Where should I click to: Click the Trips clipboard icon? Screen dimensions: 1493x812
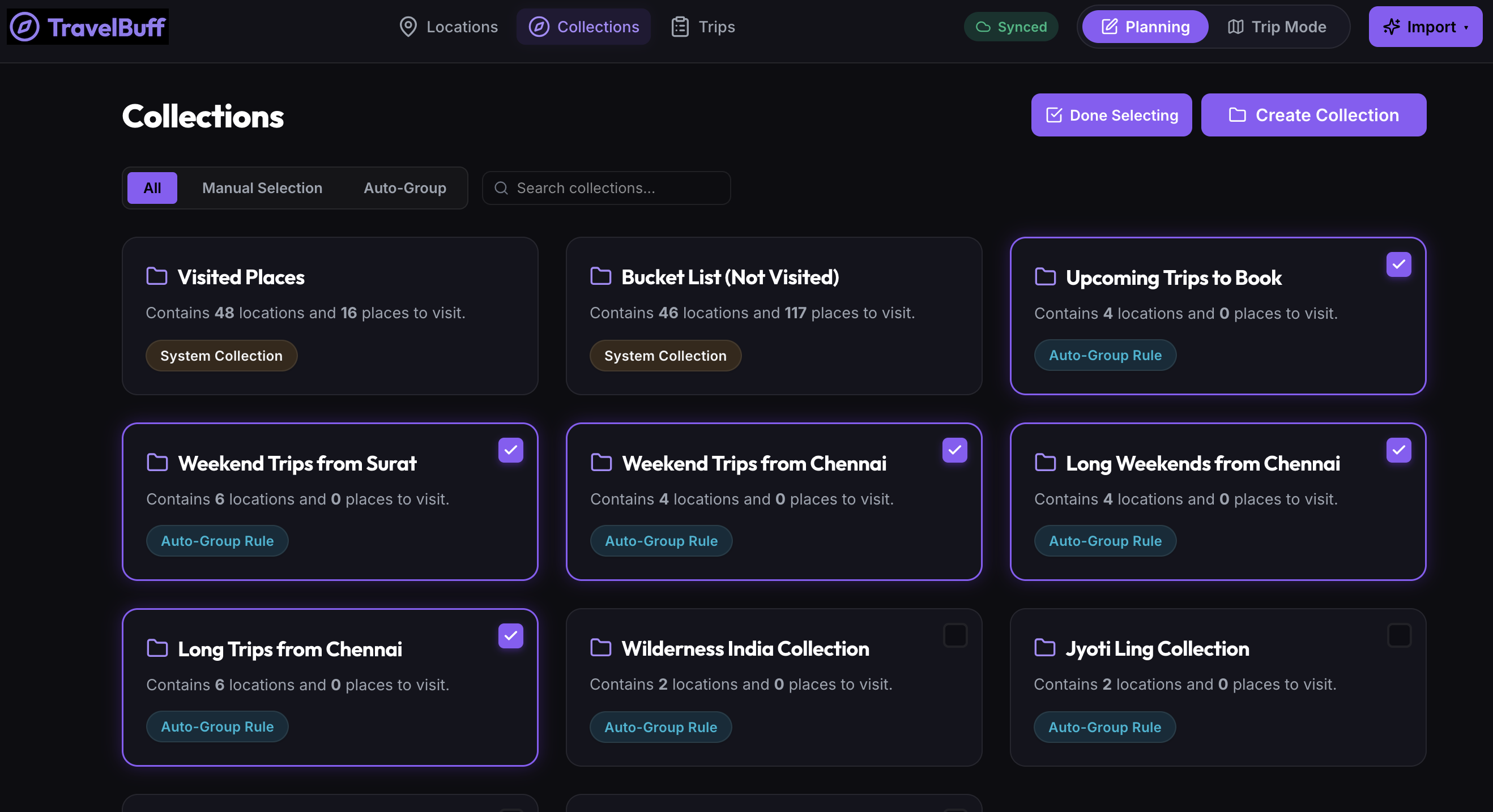coord(680,27)
